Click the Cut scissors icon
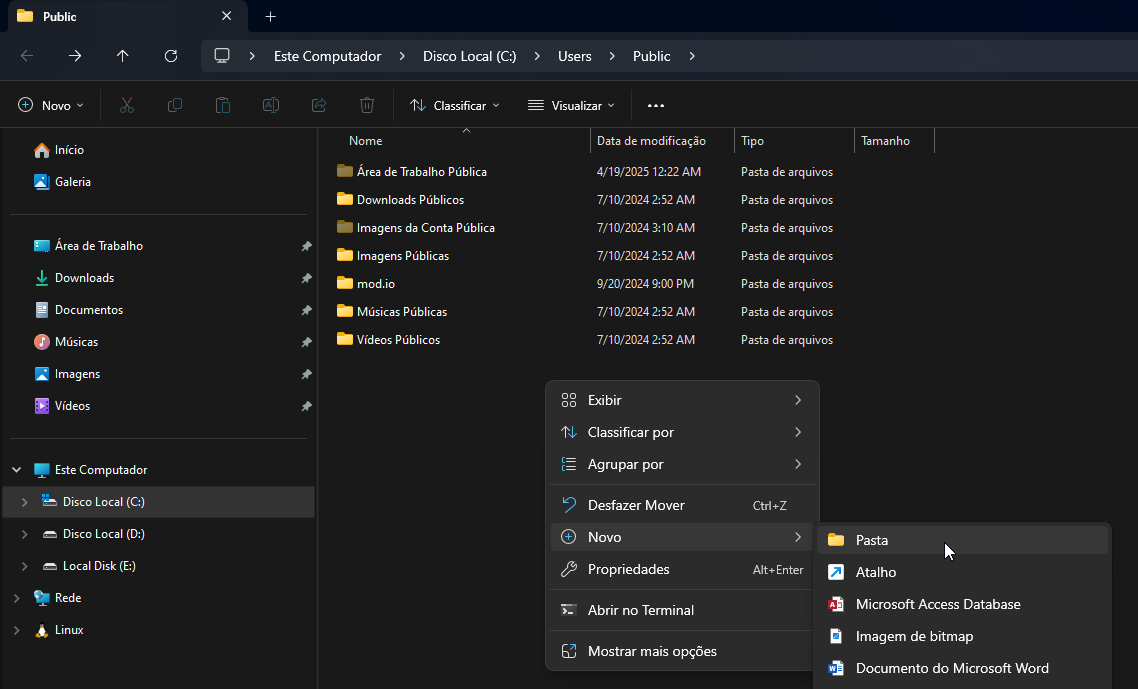 127,105
